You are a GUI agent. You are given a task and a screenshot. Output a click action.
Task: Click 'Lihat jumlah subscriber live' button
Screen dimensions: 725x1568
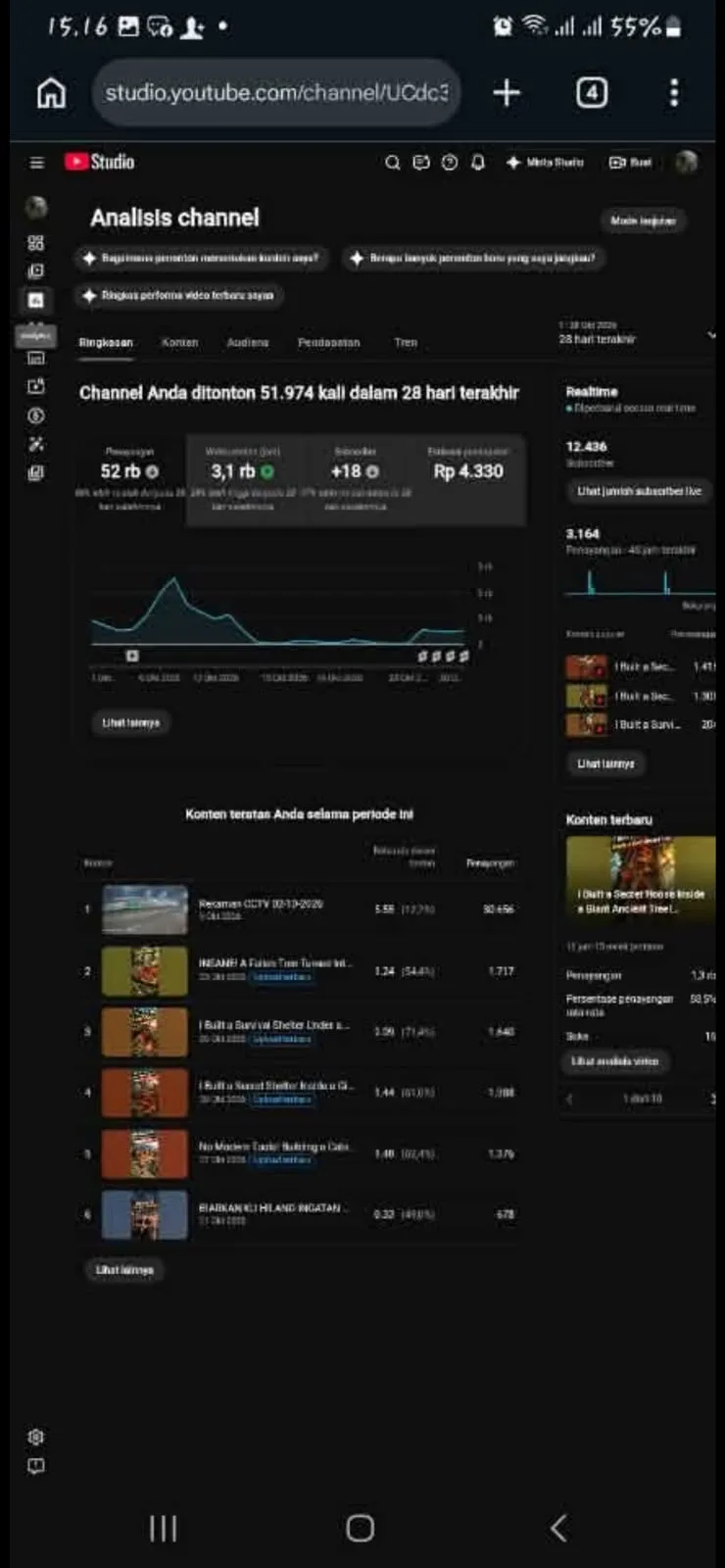pos(639,491)
